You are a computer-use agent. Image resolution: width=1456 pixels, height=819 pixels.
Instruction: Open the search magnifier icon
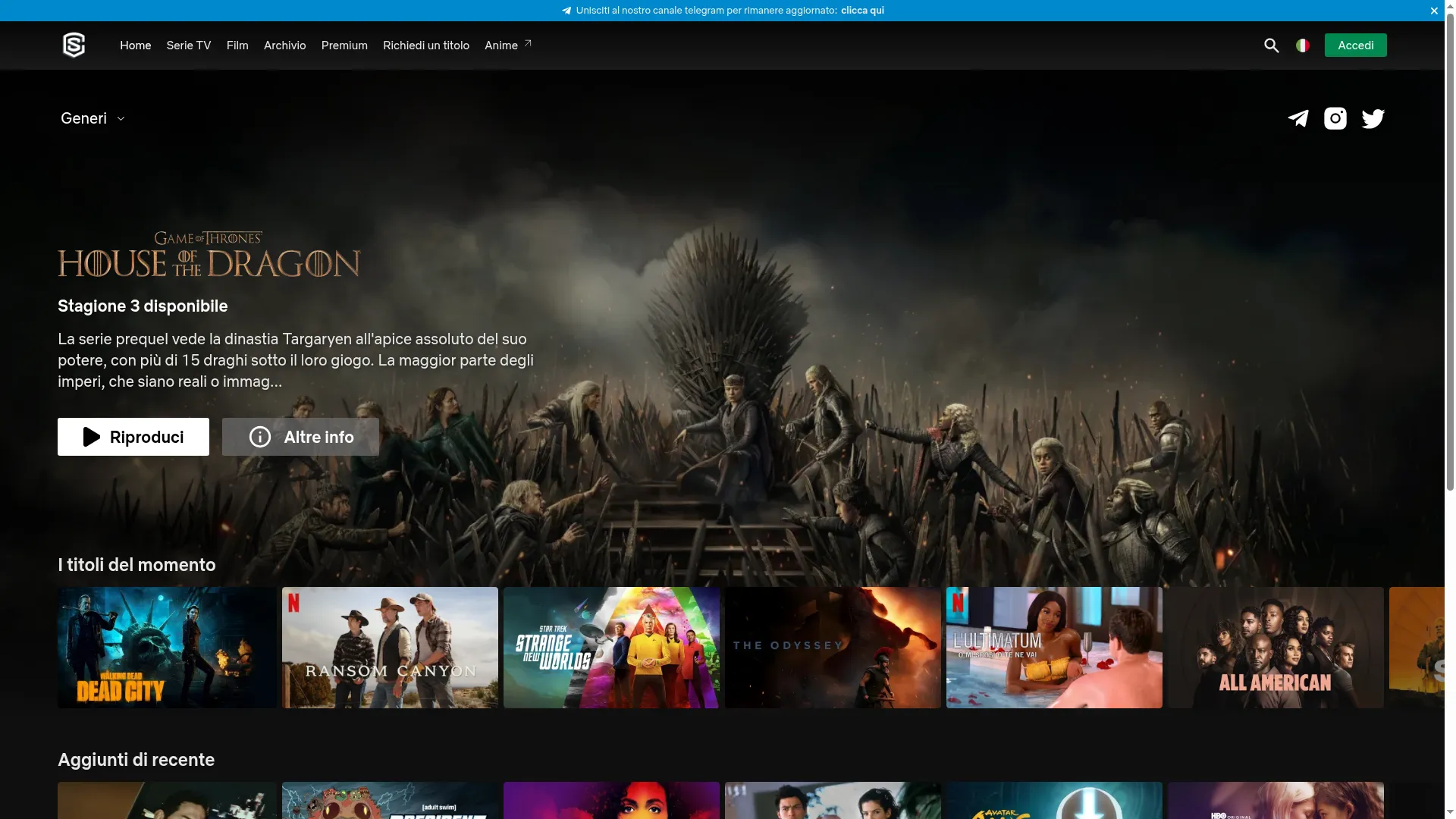tap(1272, 45)
